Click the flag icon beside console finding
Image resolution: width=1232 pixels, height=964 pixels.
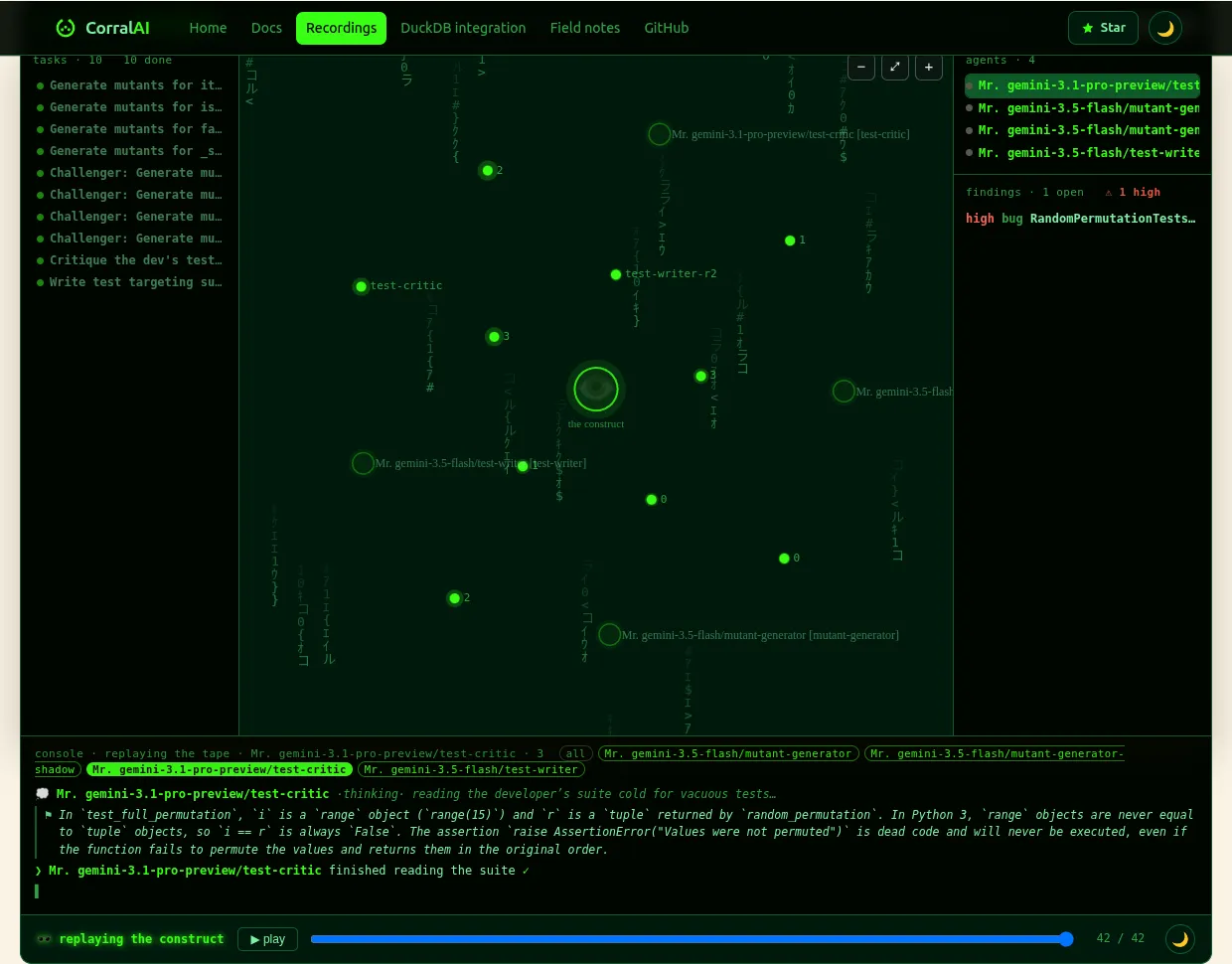[x=49, y=815]
